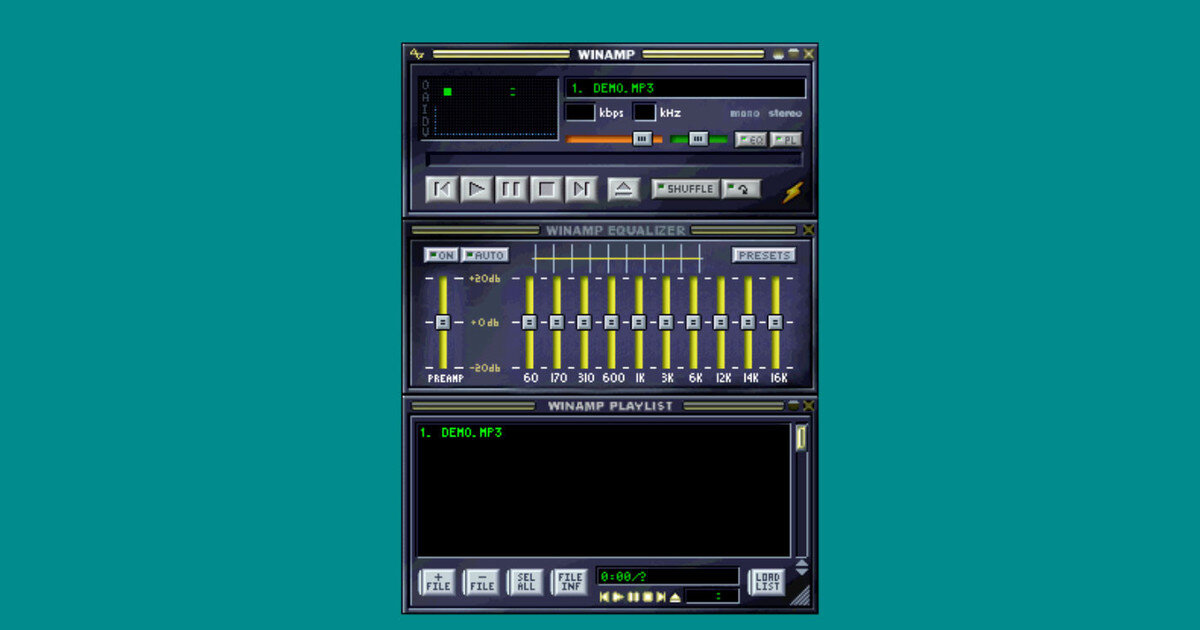Start playback with the main Play button
The image size is (1200, 630).
click(x=476, y=189)
